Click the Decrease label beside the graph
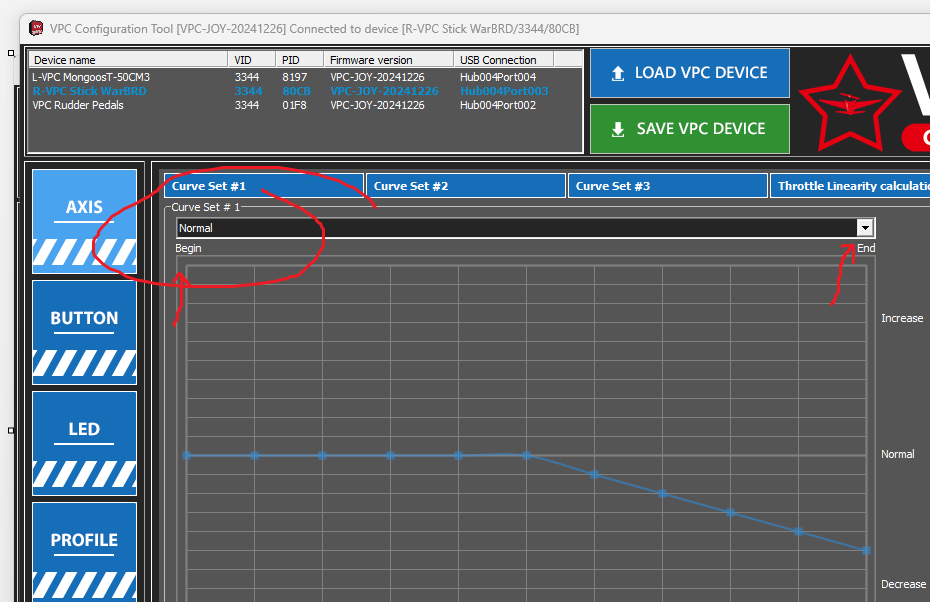The width and height of the screenshot is (930, 602). [x=903, y=584]
